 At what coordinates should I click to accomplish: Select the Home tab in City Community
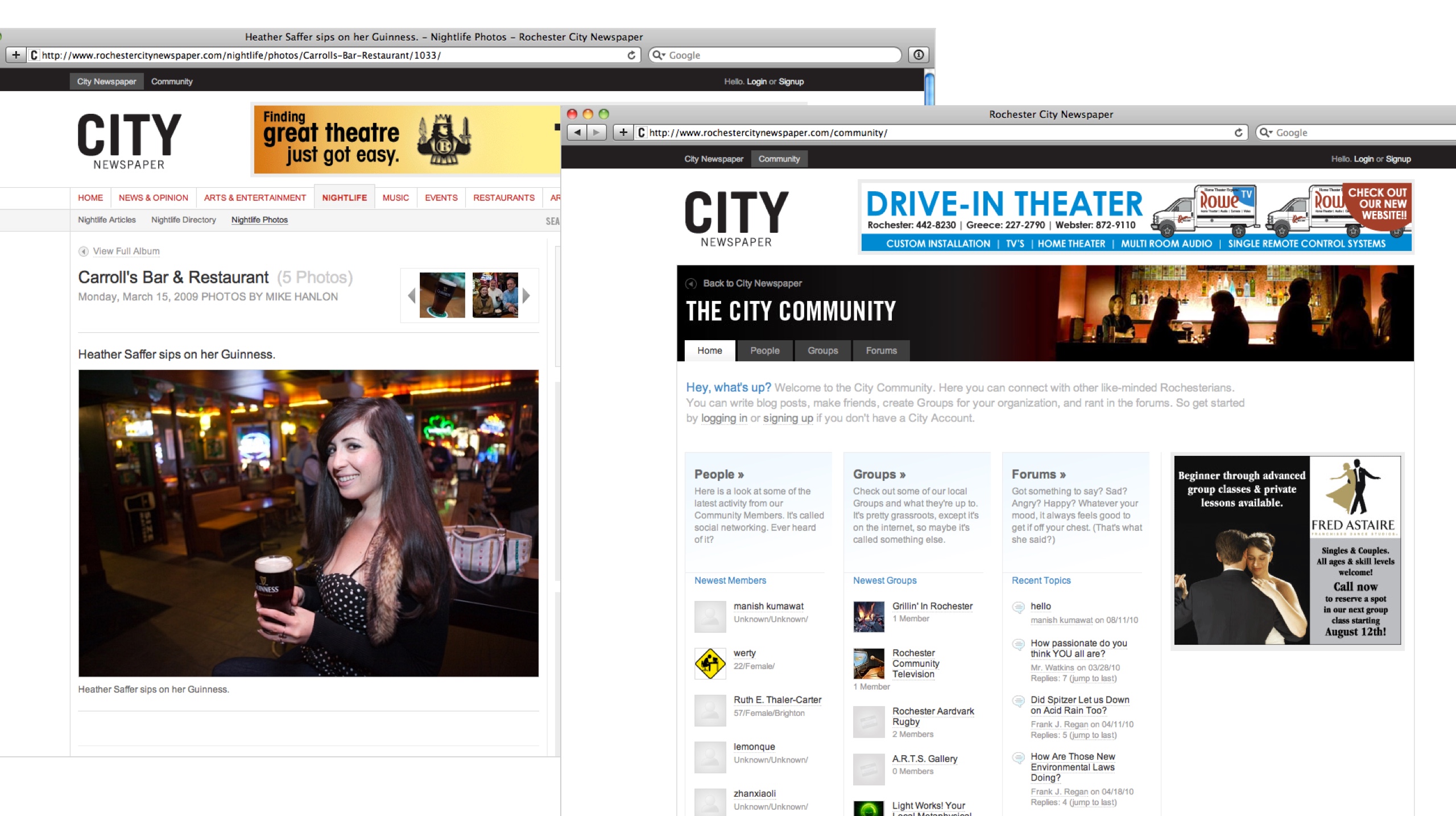click(x=709, y=351)
